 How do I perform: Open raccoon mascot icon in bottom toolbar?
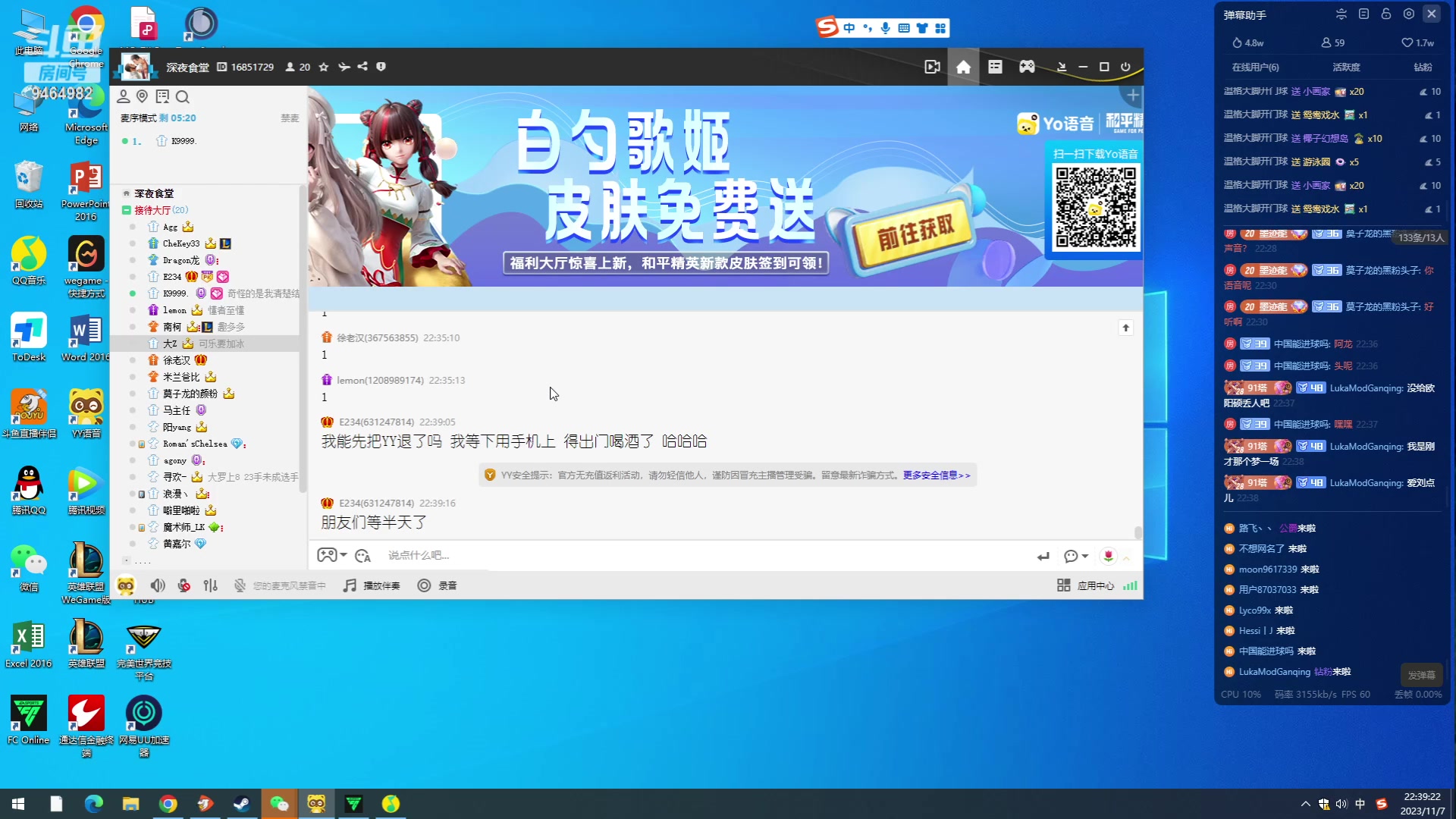[126, 585]
